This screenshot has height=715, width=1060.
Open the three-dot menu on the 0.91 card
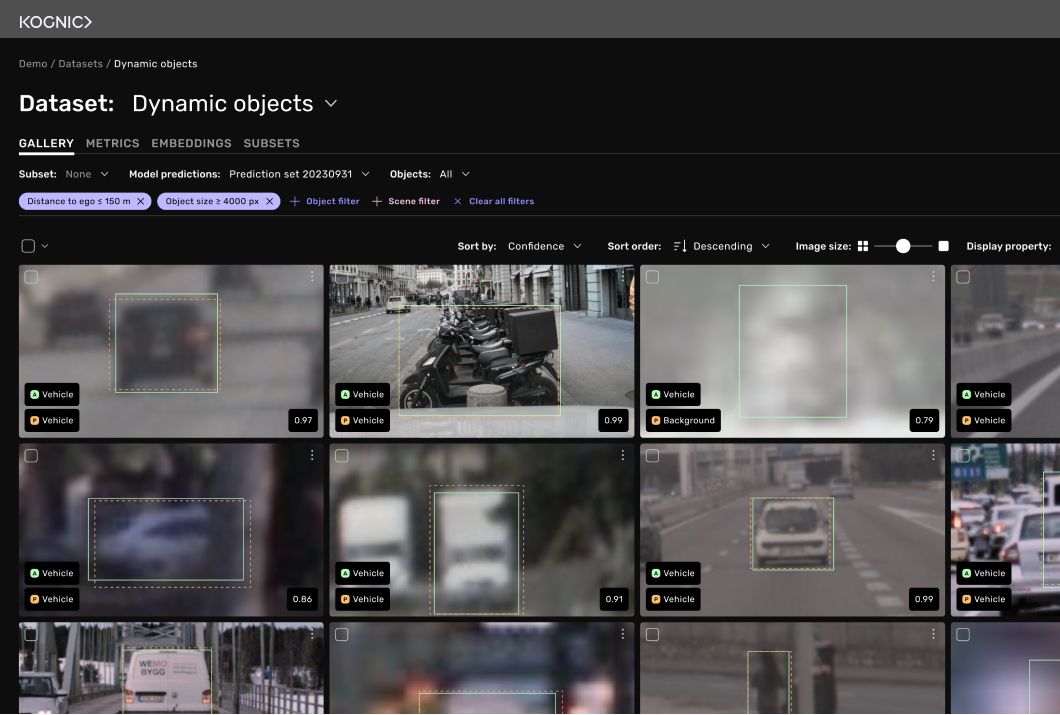click(x=623, y=455)
